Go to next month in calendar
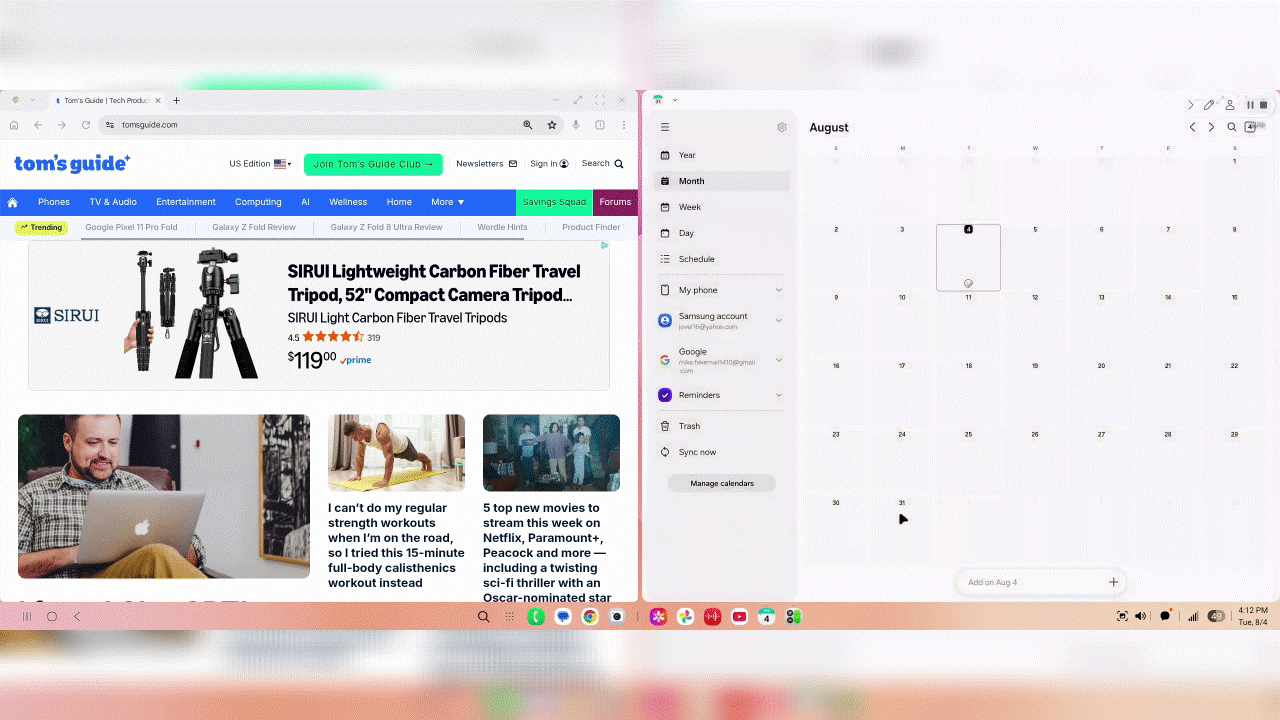1280x720 pixels. pyautogui.click(x=1211, y=127)
